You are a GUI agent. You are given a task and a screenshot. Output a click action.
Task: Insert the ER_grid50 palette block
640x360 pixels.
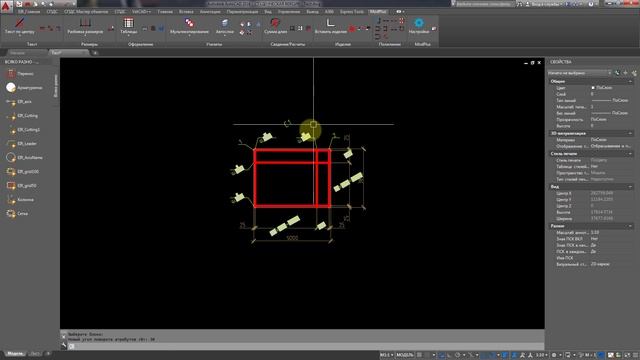[21, 186]
